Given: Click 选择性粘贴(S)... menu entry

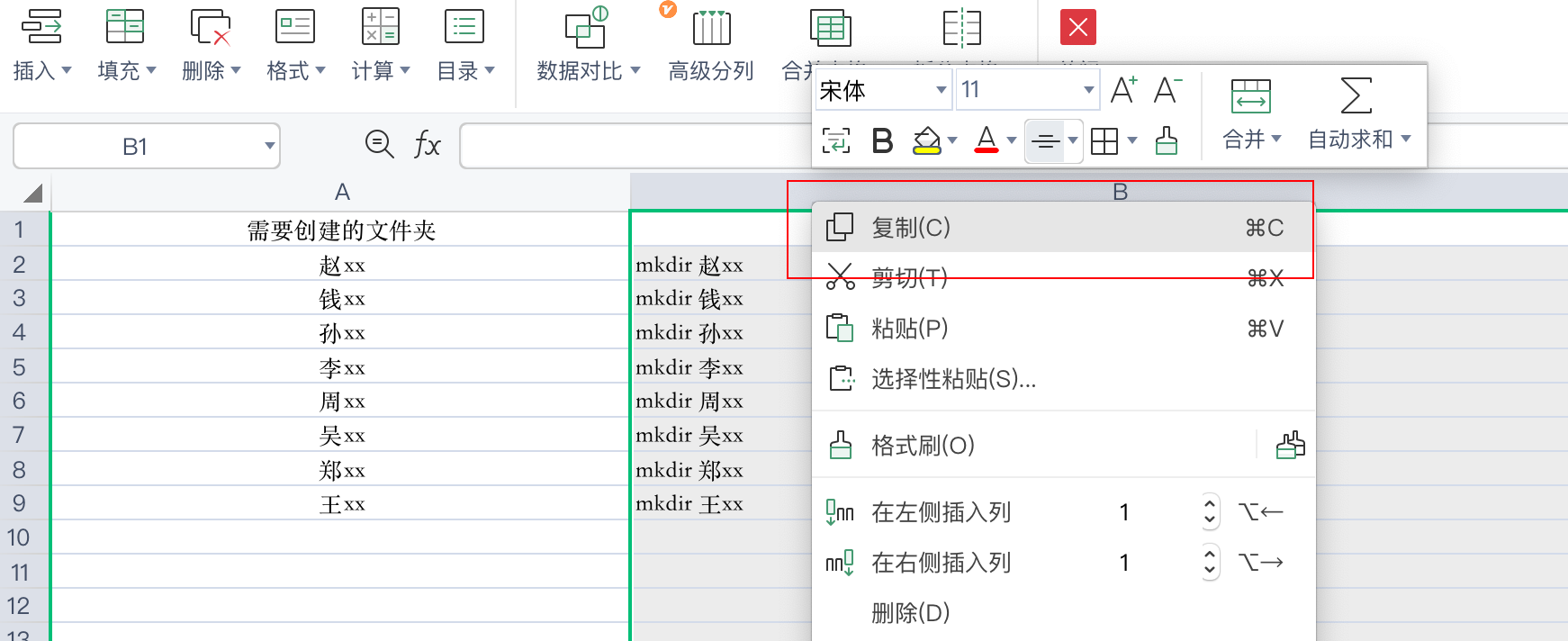Looking at the screenshot, I should [x=953, y=379].
